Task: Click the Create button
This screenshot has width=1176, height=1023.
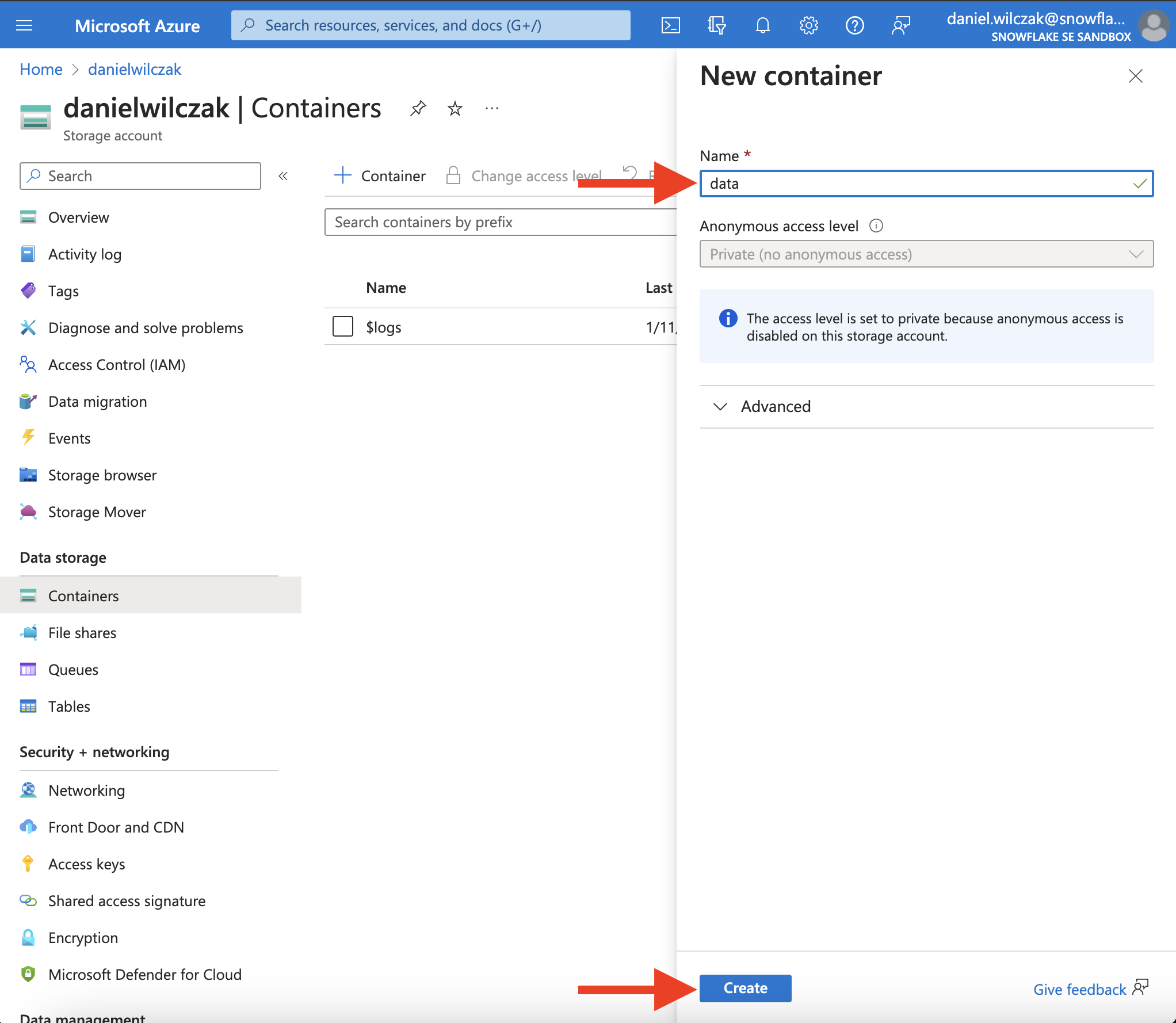Action: pos(745,988)
